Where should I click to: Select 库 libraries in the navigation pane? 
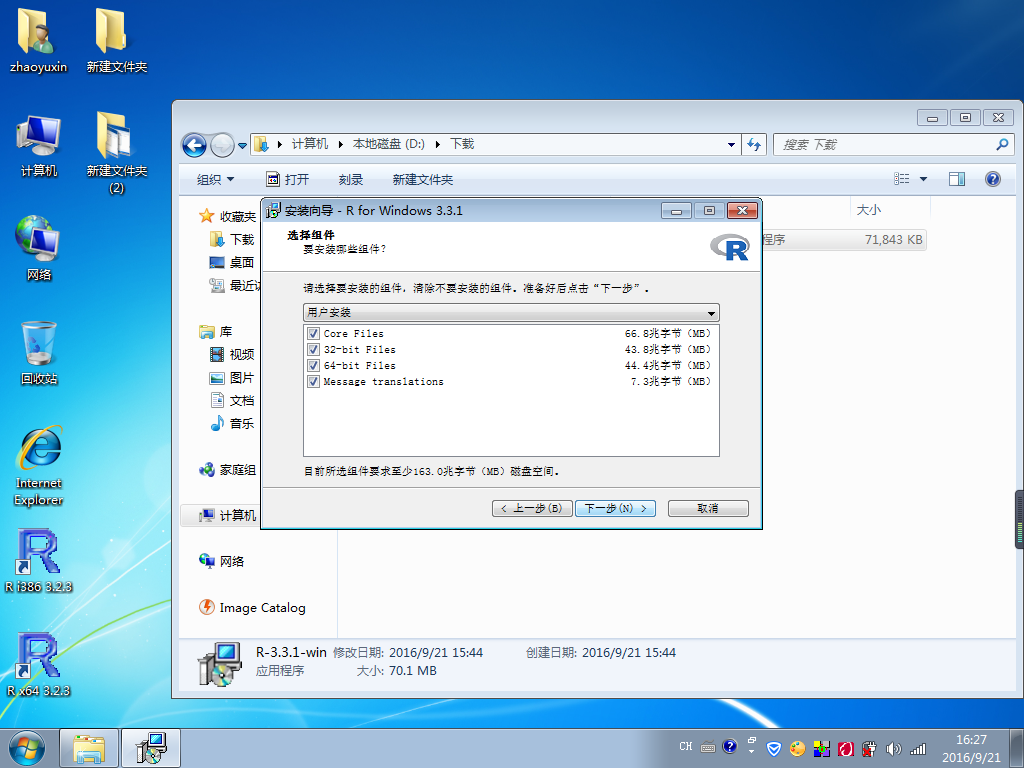(216, 332)
